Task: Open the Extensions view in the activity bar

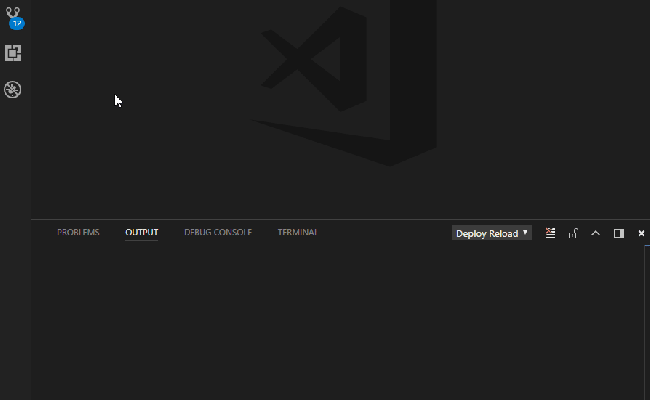Action: tap(13, 53)
